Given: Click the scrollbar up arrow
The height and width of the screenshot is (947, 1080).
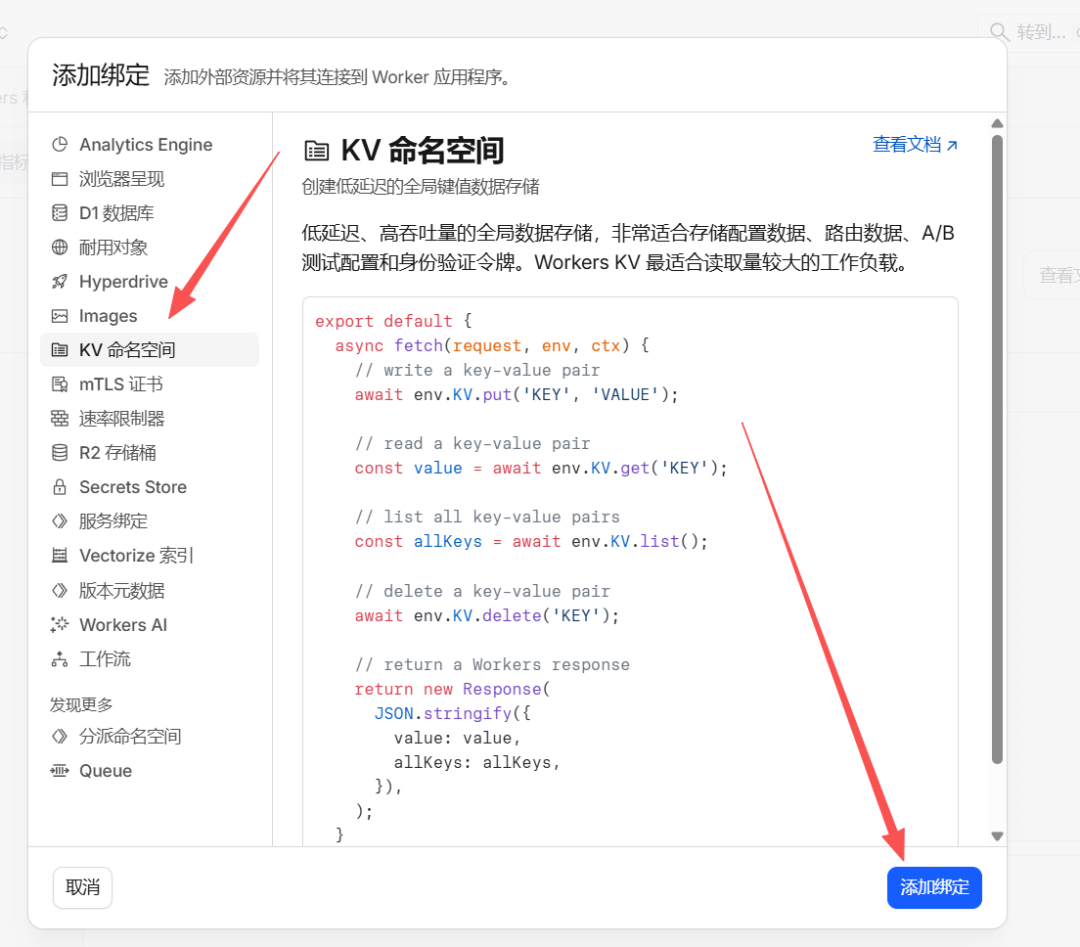Looking at the screenshot, I should 997,124.
